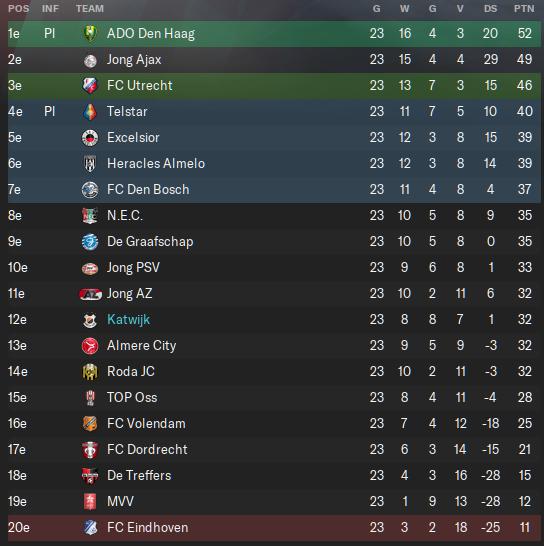Screen dimensions: 544x546
Task: Click the TEAM column header
Action: tap(90, 9)
